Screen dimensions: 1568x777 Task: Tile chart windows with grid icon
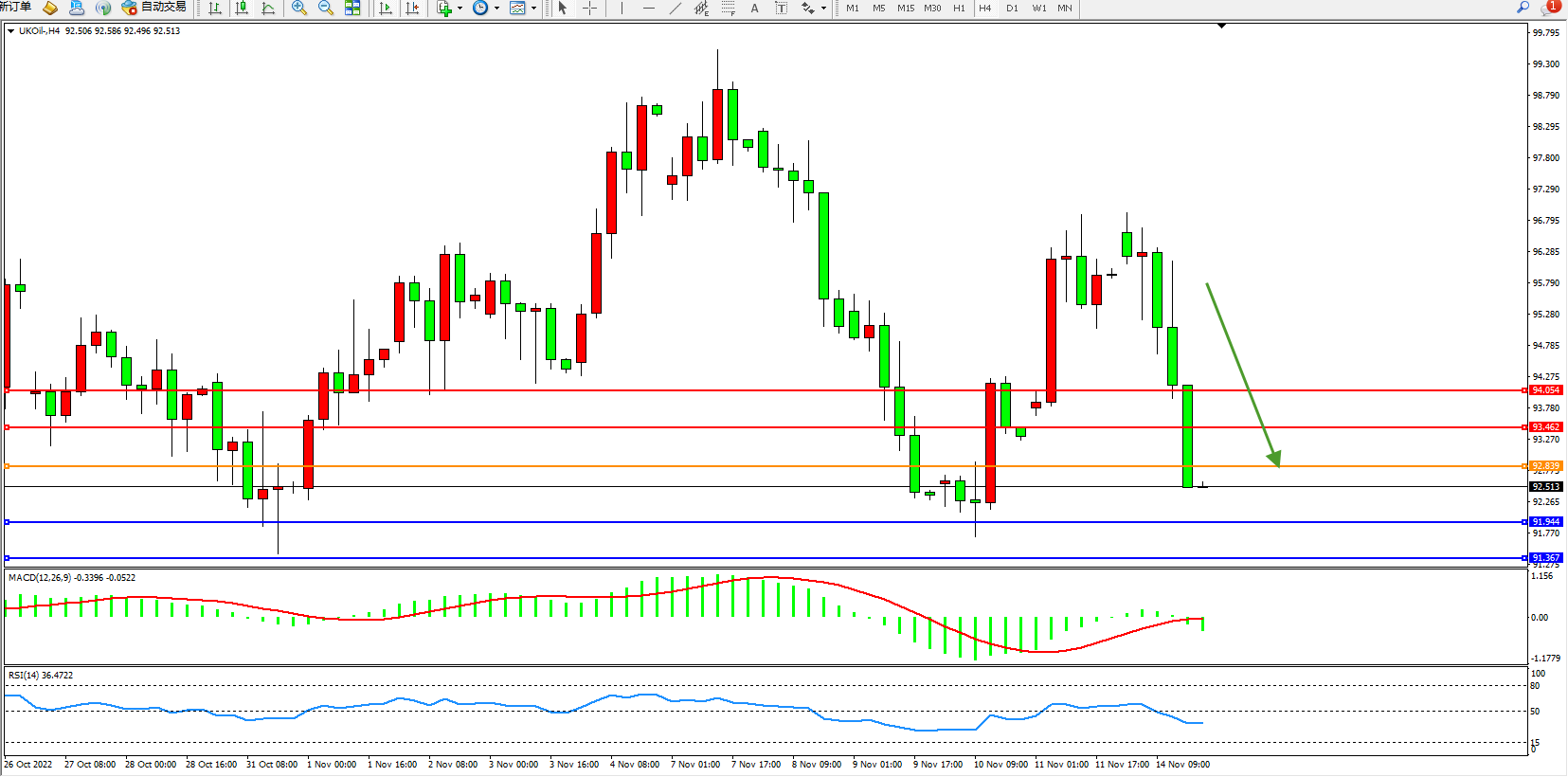click(x=352, y=9)
